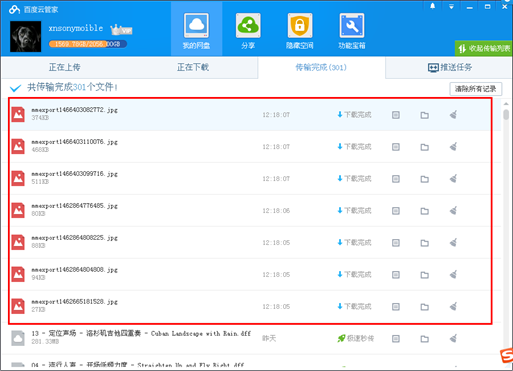Open file mmexport1462864776485.jpg via its document icon
The image size is (513, 371).
(396, 211)
